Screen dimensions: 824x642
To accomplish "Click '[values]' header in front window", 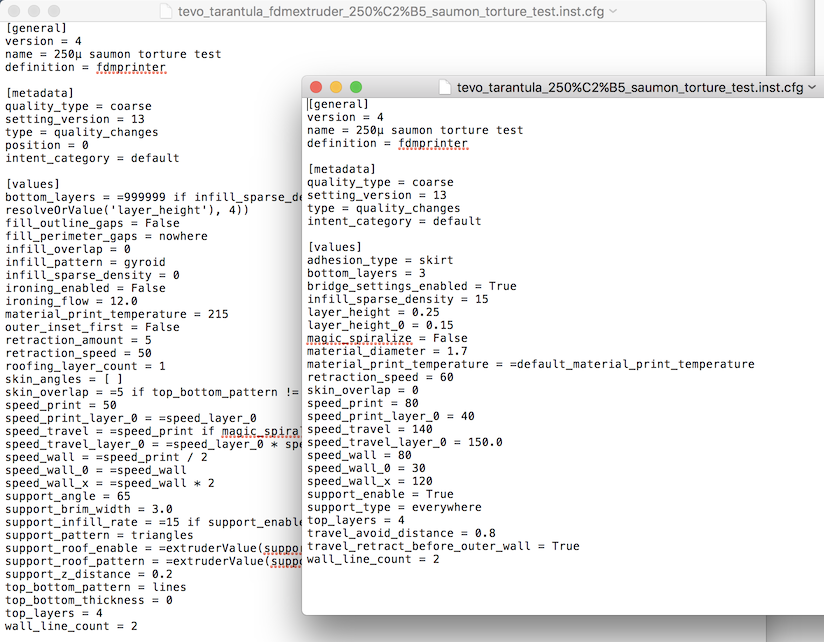I will [x=335, y=247].
